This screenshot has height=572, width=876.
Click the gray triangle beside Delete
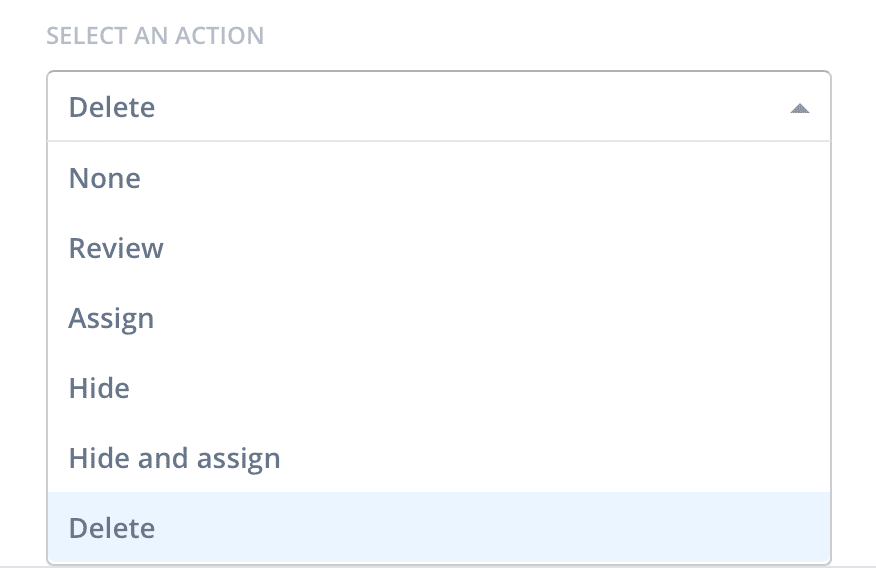point(799,108)
